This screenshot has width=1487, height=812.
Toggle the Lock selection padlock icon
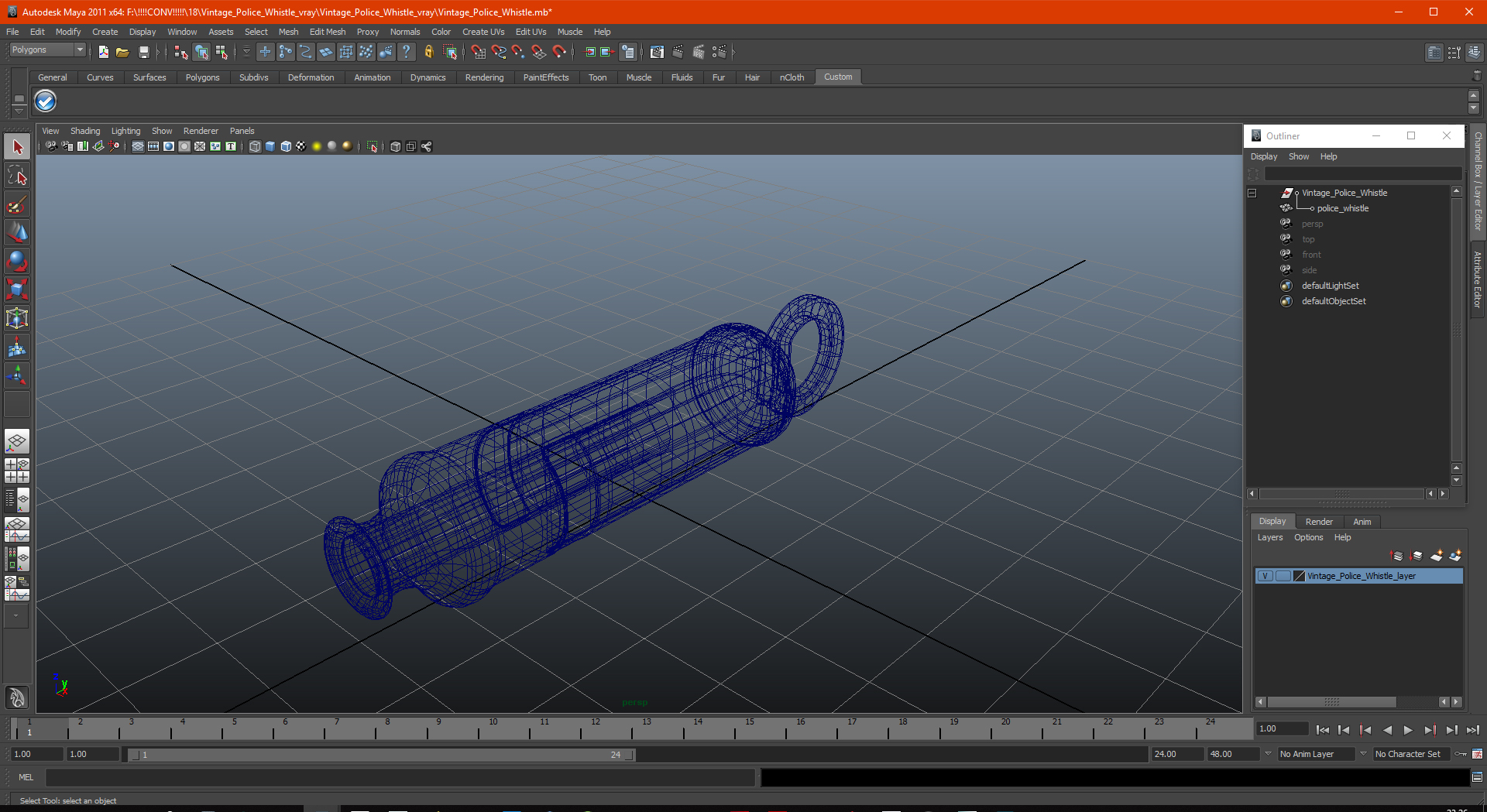[428, 52]
